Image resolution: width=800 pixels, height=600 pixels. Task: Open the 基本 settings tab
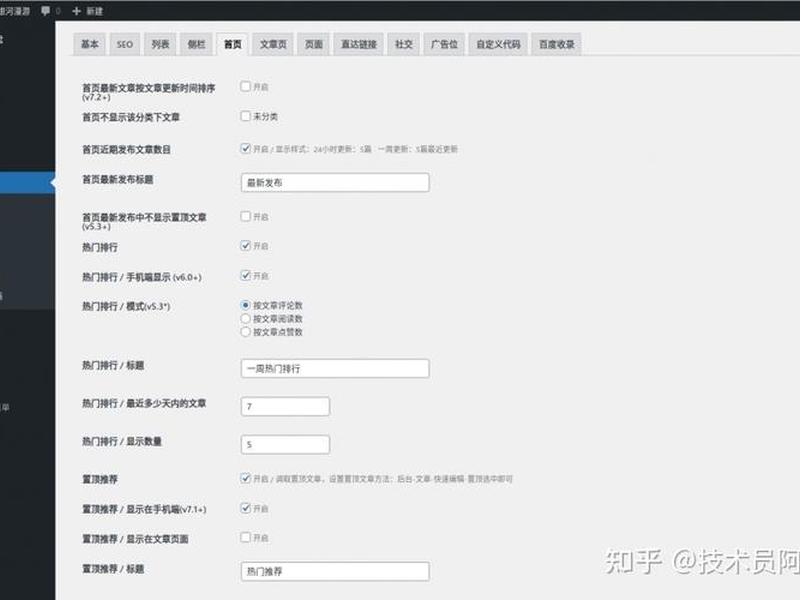tap(89, 44)
